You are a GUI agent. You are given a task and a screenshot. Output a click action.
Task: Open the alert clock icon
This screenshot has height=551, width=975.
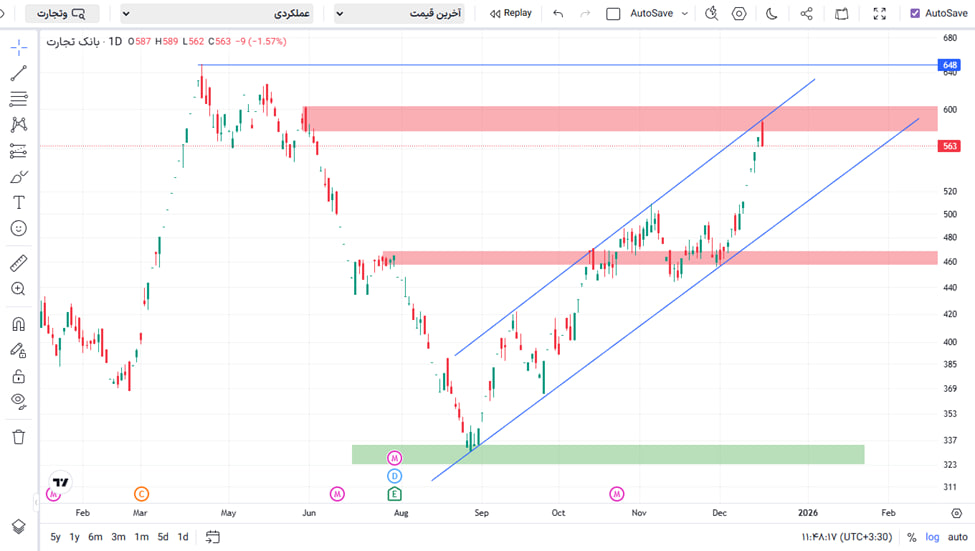[711, 13]
